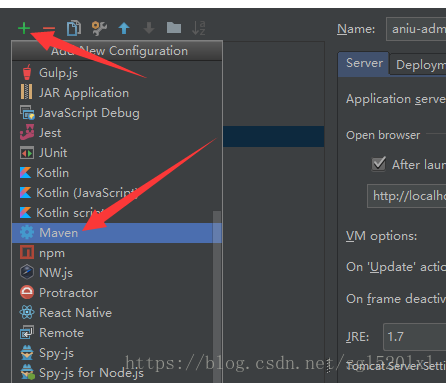Select the Spy-js agent icon
Screen dimensions: 446x383
(x=27, y=352)
